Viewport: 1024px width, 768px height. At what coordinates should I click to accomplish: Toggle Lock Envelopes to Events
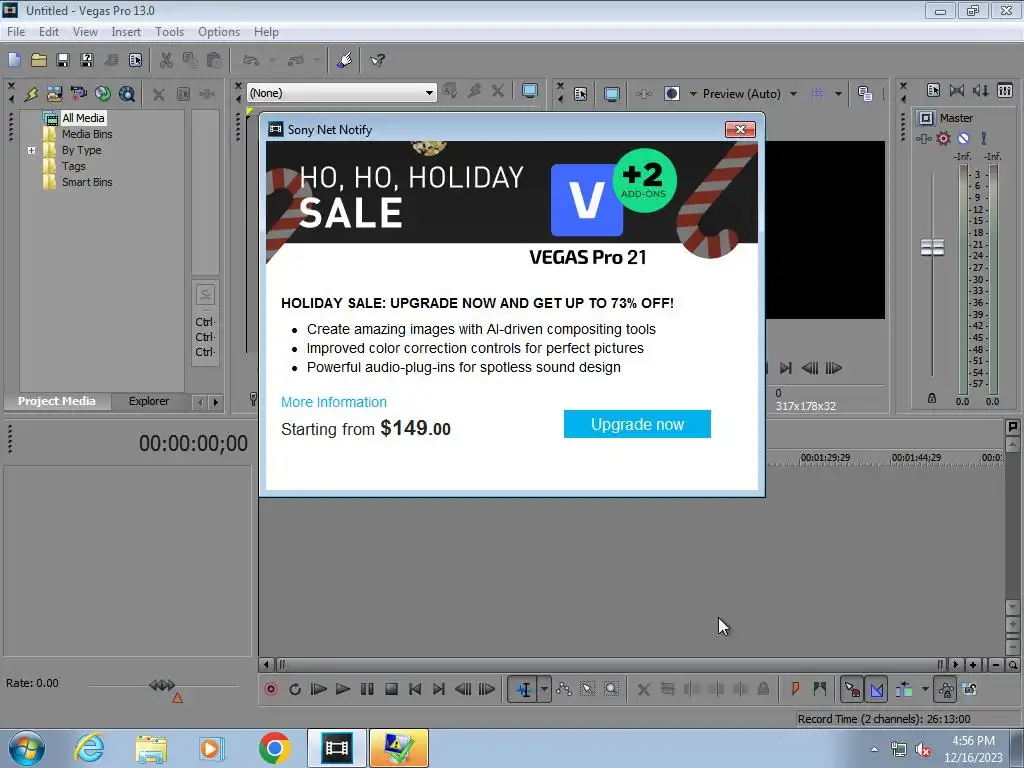click(x=946, y=689)
